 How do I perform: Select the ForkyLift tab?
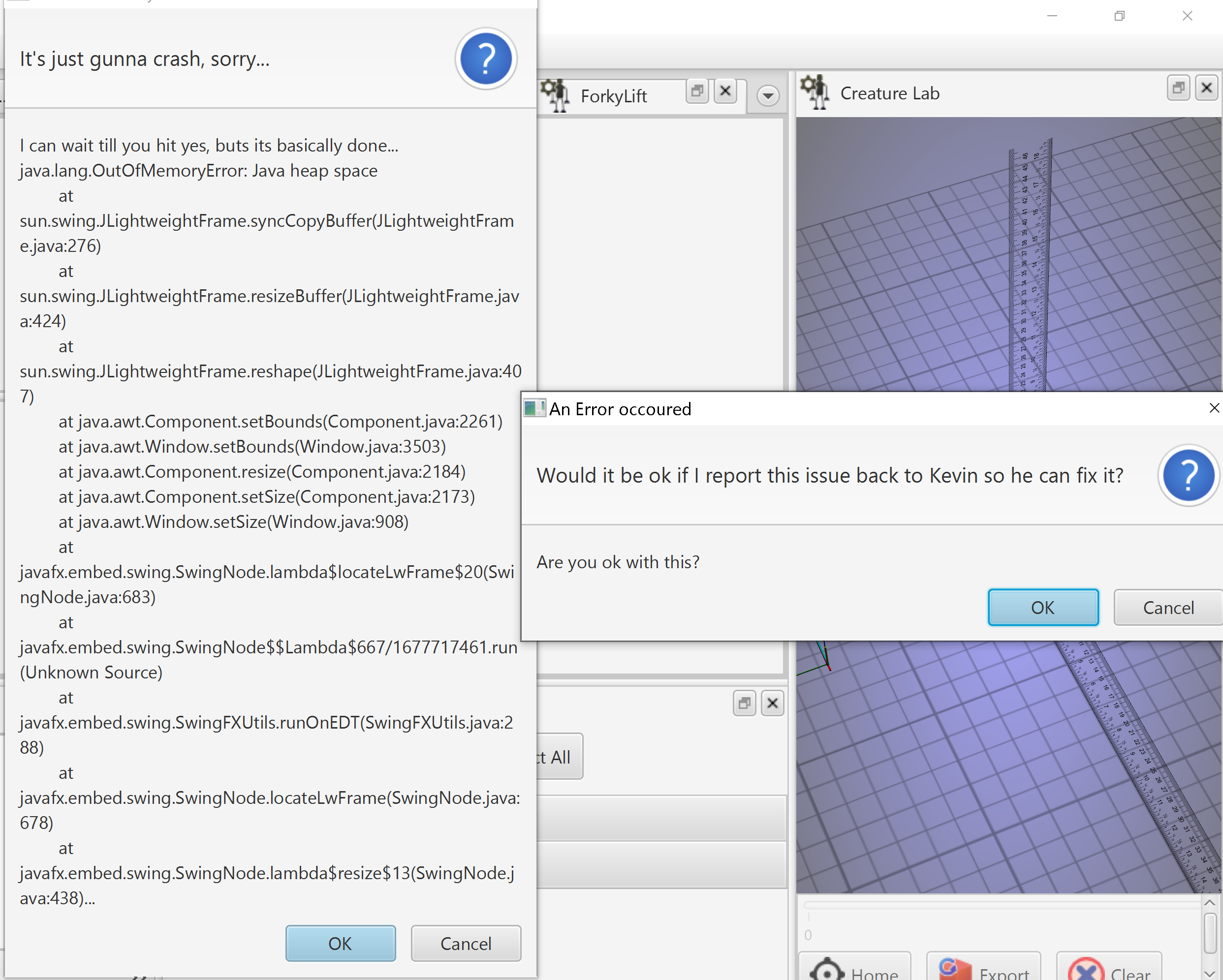click(x=613, y=96)
